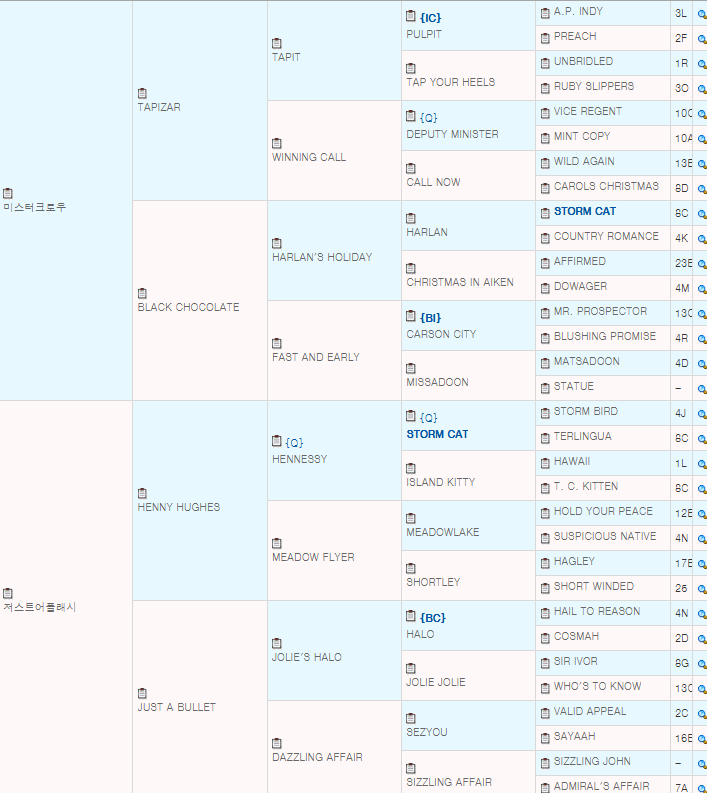
Task: Click the magnifier icon in the MR. PROSPECTOR row
Action: [701, 314]
